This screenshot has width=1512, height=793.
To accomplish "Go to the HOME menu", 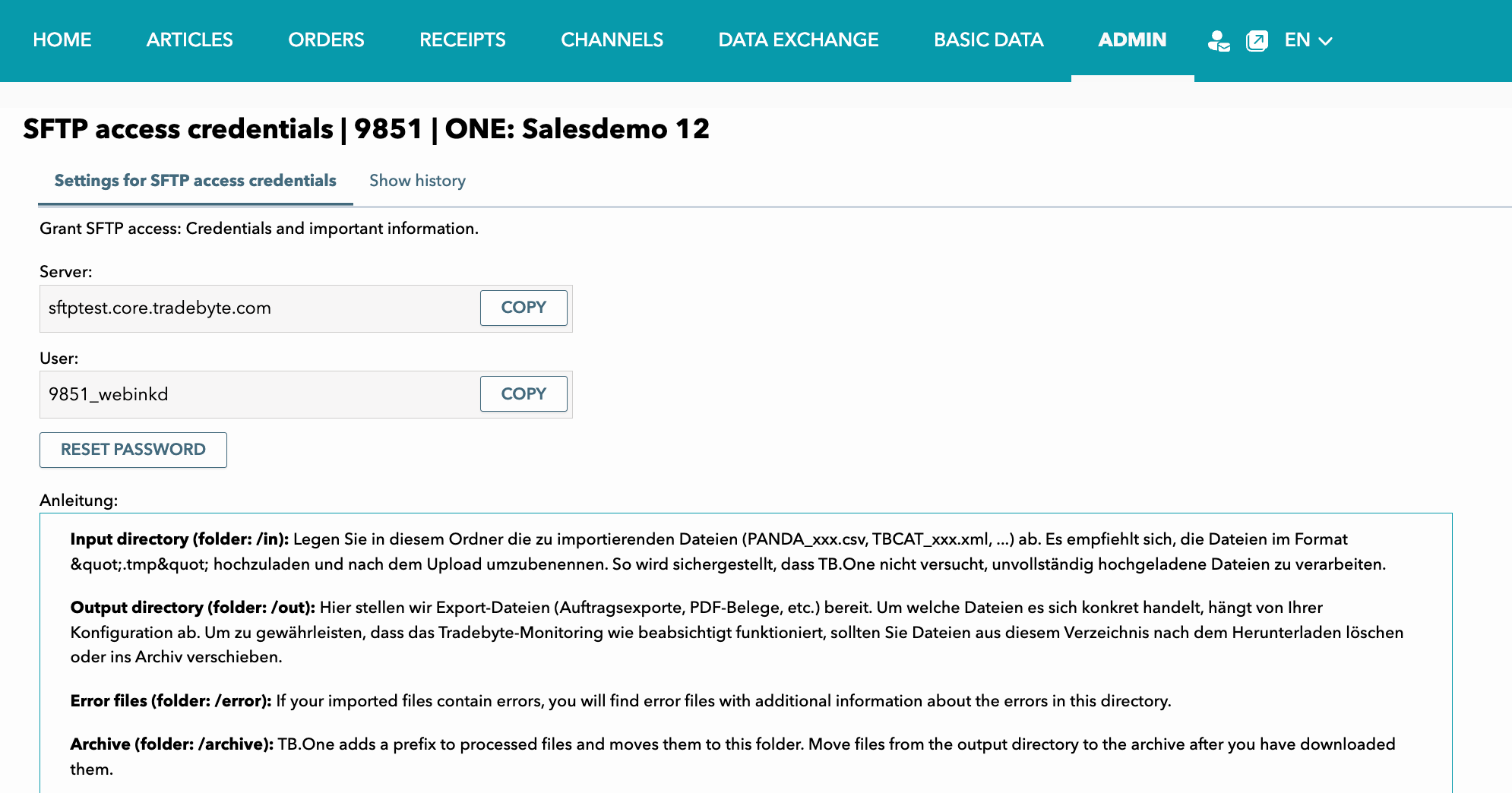I will click(62, 40).
